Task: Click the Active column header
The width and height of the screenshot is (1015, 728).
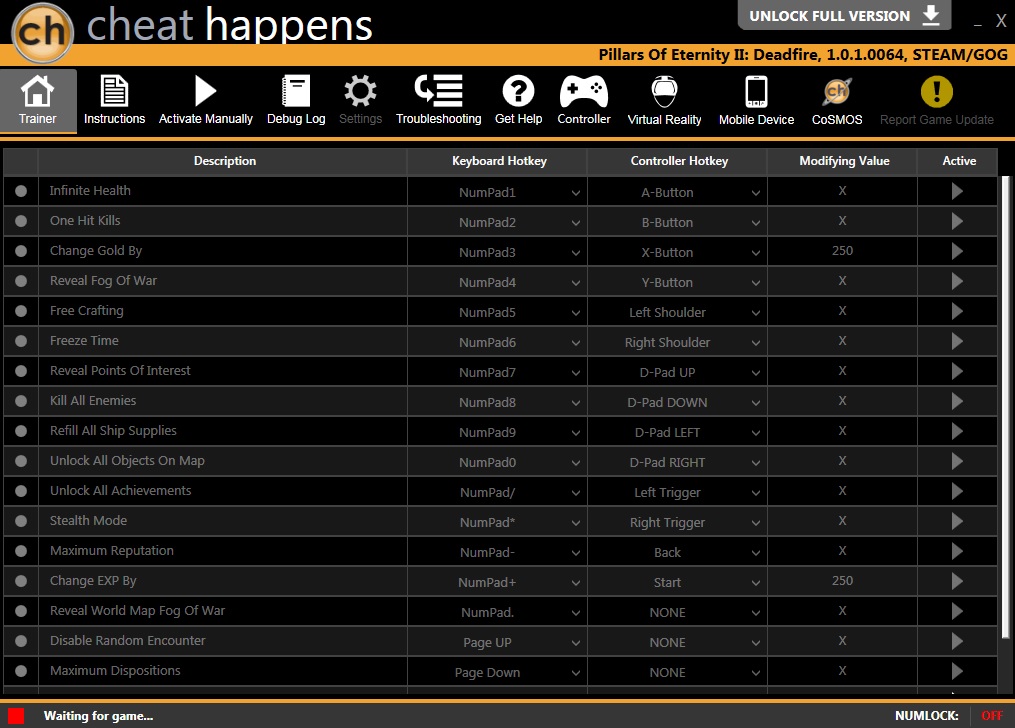Action: (x=959, y=161)
